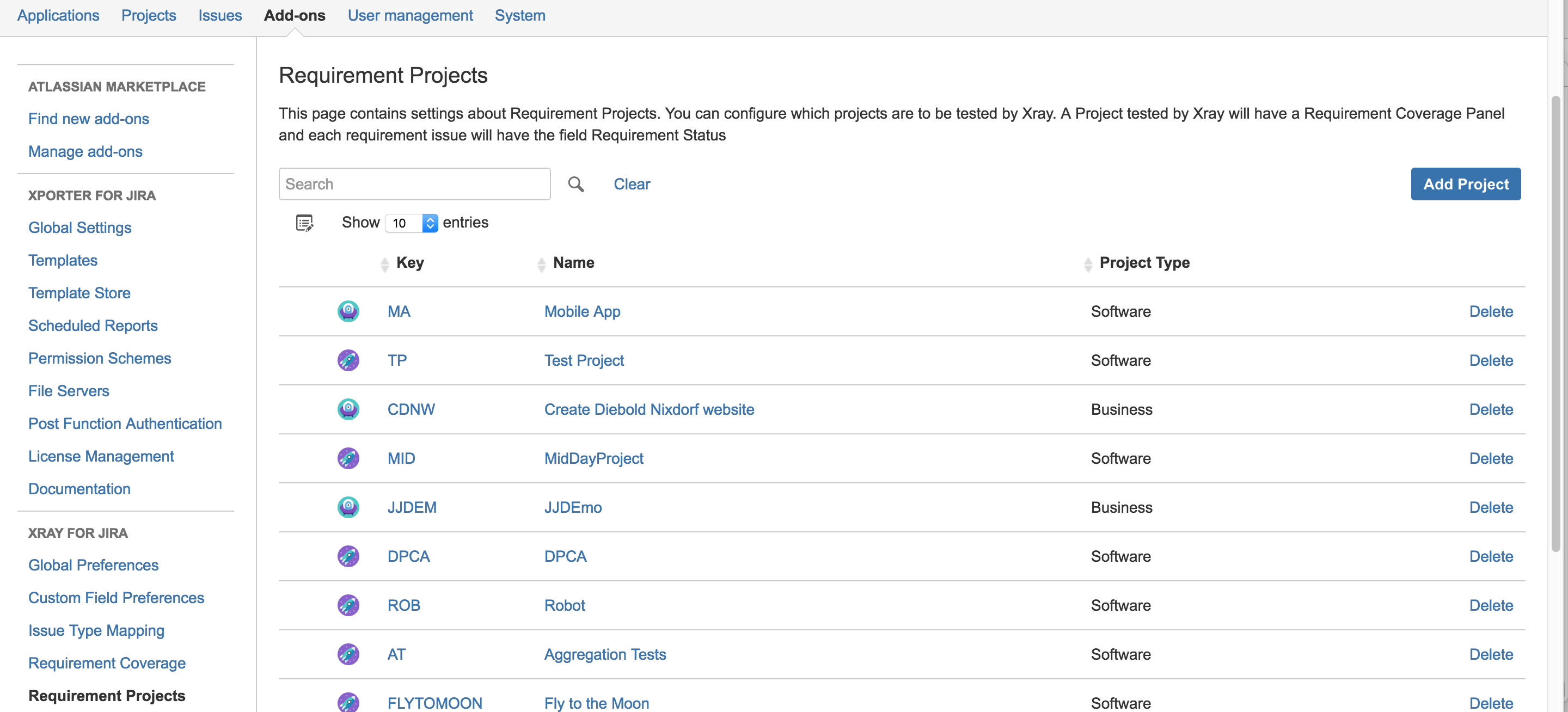Open Custom Field Preferences link
1568x712 pixels.
click(117, 598)
